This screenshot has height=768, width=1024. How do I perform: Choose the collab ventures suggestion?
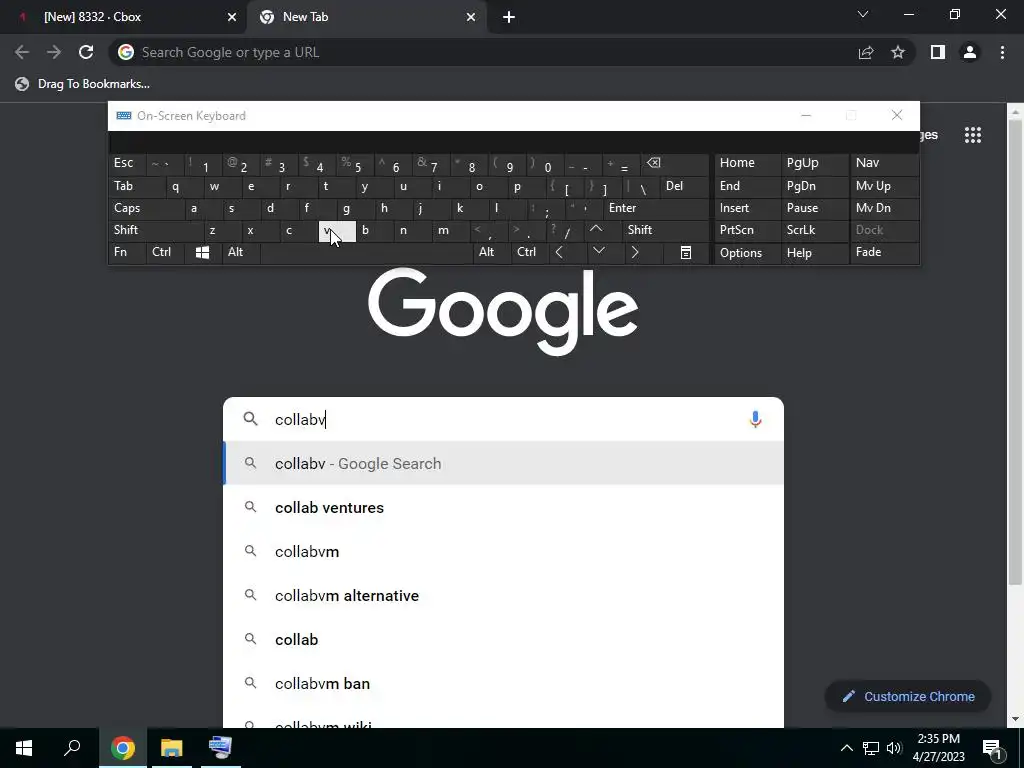[x=504, y=507]
